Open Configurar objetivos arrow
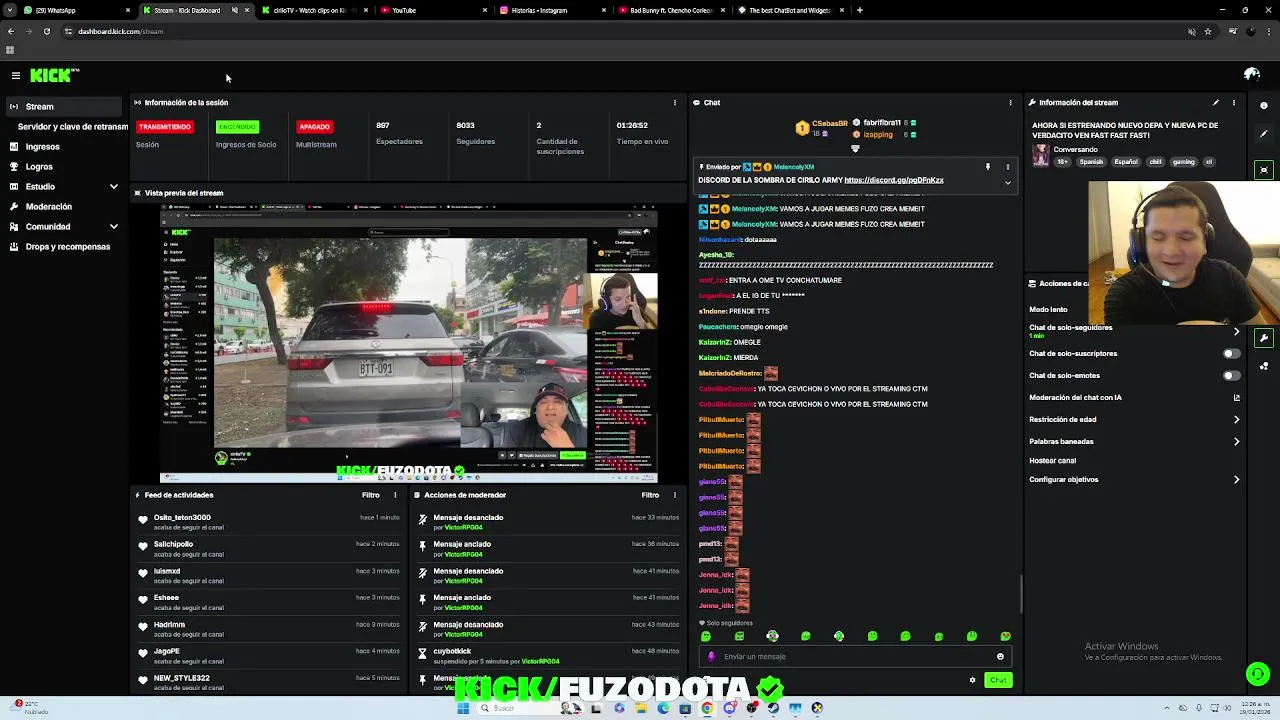The height and width of the screenshot is (720, 1280). point(1236,479)
